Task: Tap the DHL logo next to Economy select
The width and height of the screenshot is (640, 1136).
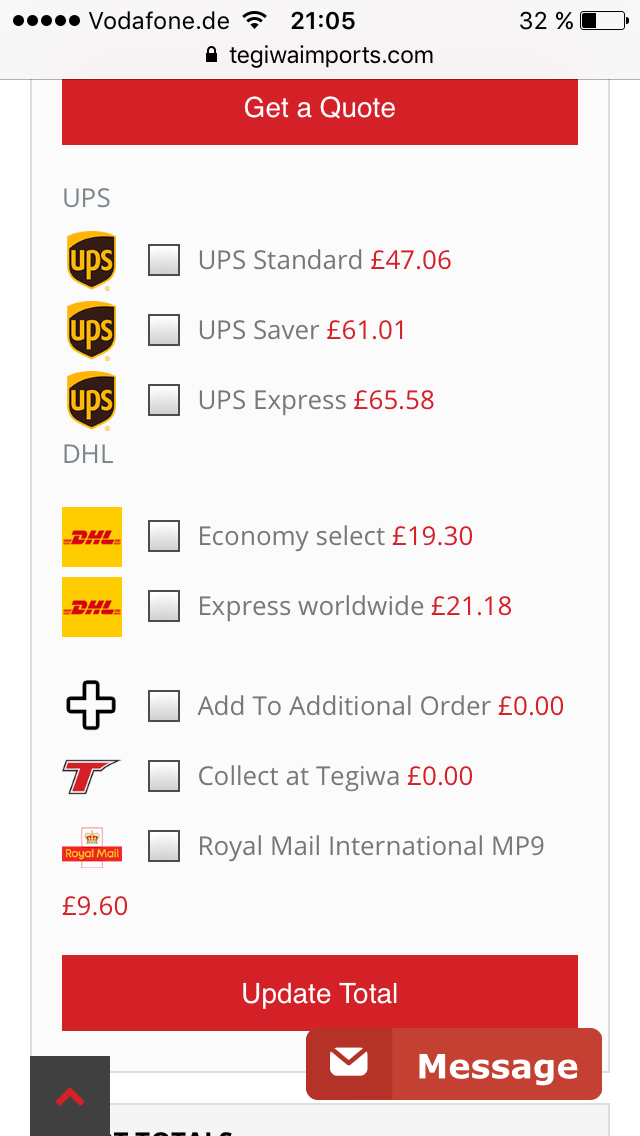Action: [x=92, y=537]
